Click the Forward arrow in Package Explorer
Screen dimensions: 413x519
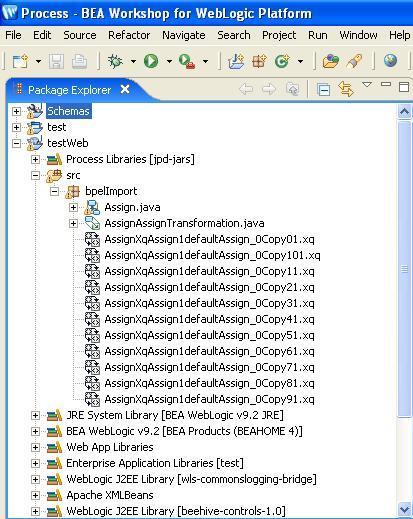(x=269, y=89)
